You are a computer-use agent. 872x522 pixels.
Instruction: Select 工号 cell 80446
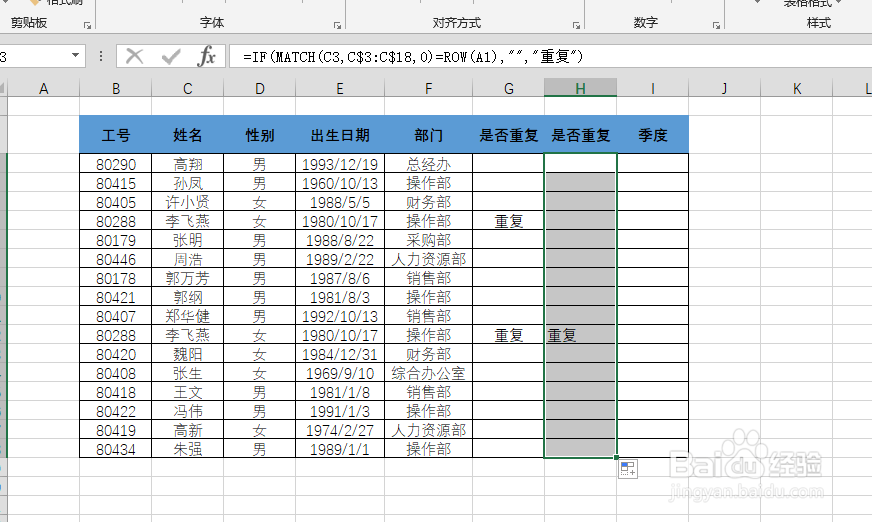116,259
